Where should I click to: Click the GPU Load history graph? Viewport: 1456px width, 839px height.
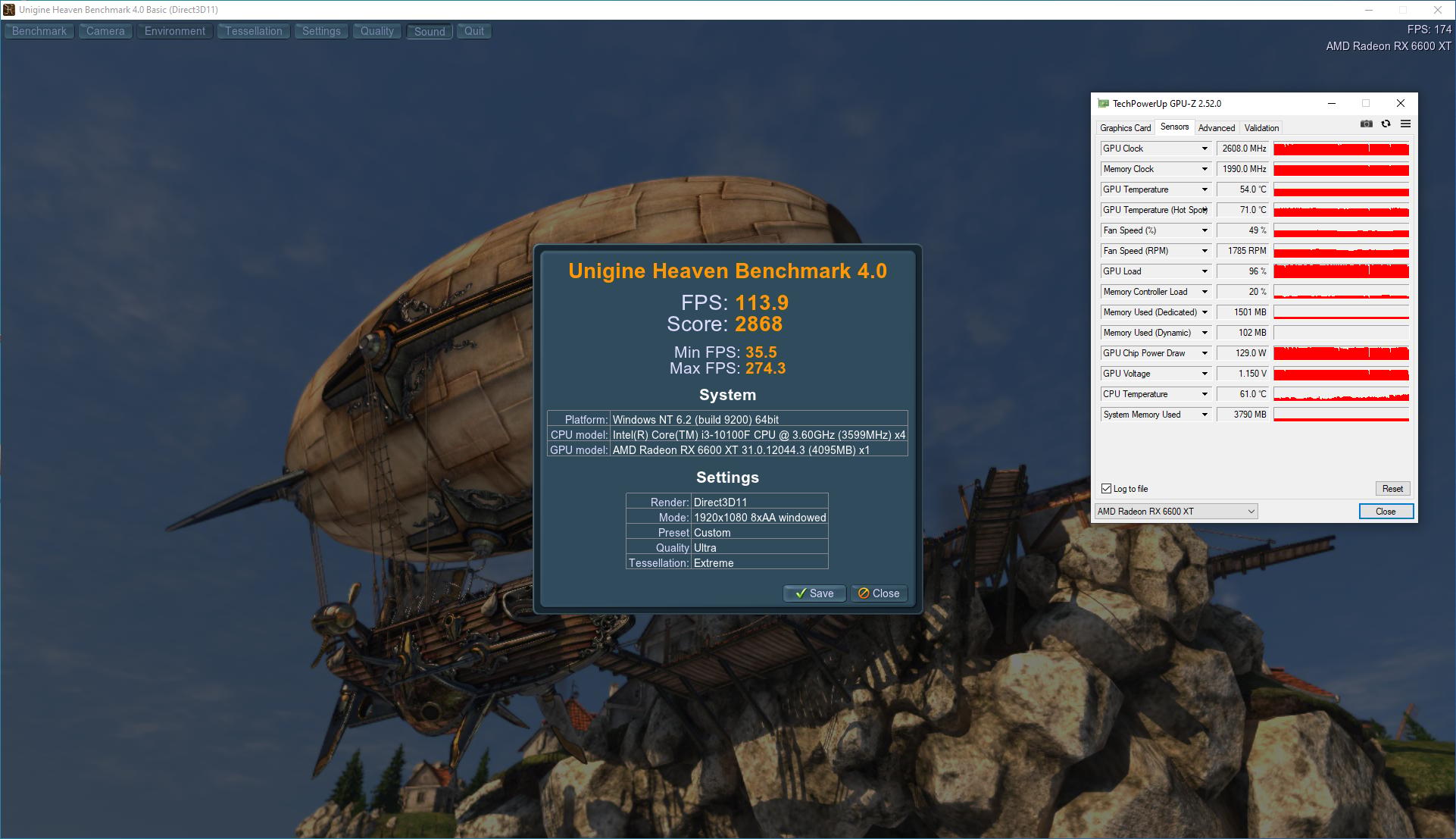pyautogui.click(x=1341, y=271)
